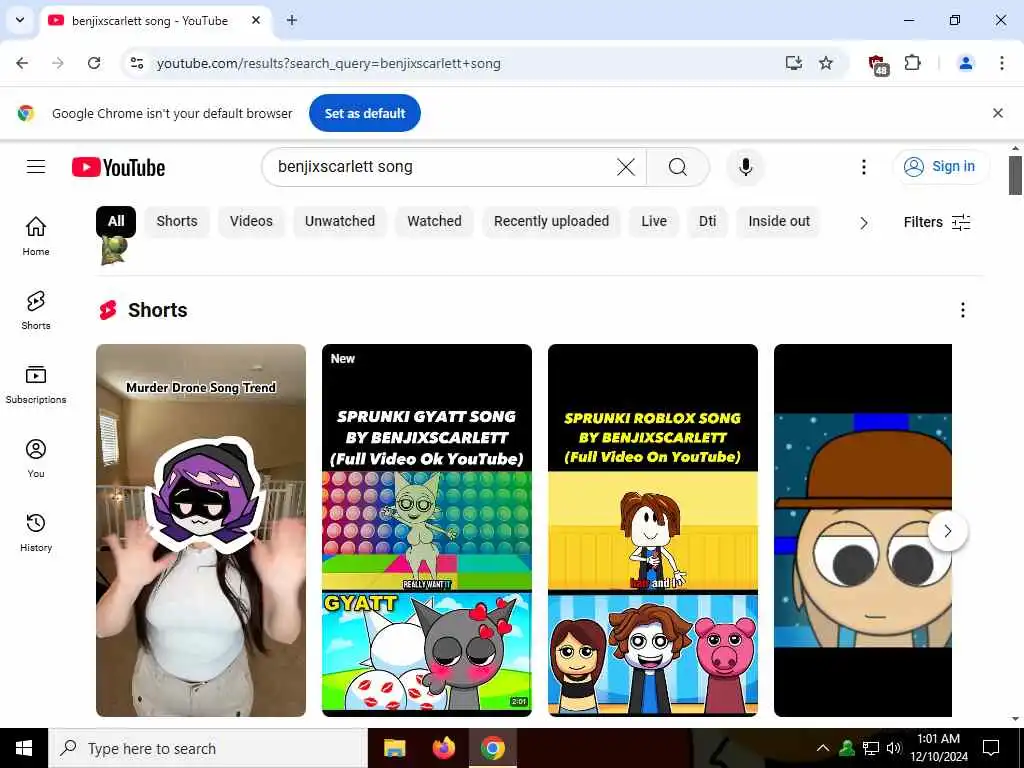Close the benjixscarlett song tab
The height and width of the screenshot is (768, 1024).
(x=256, y=20)
